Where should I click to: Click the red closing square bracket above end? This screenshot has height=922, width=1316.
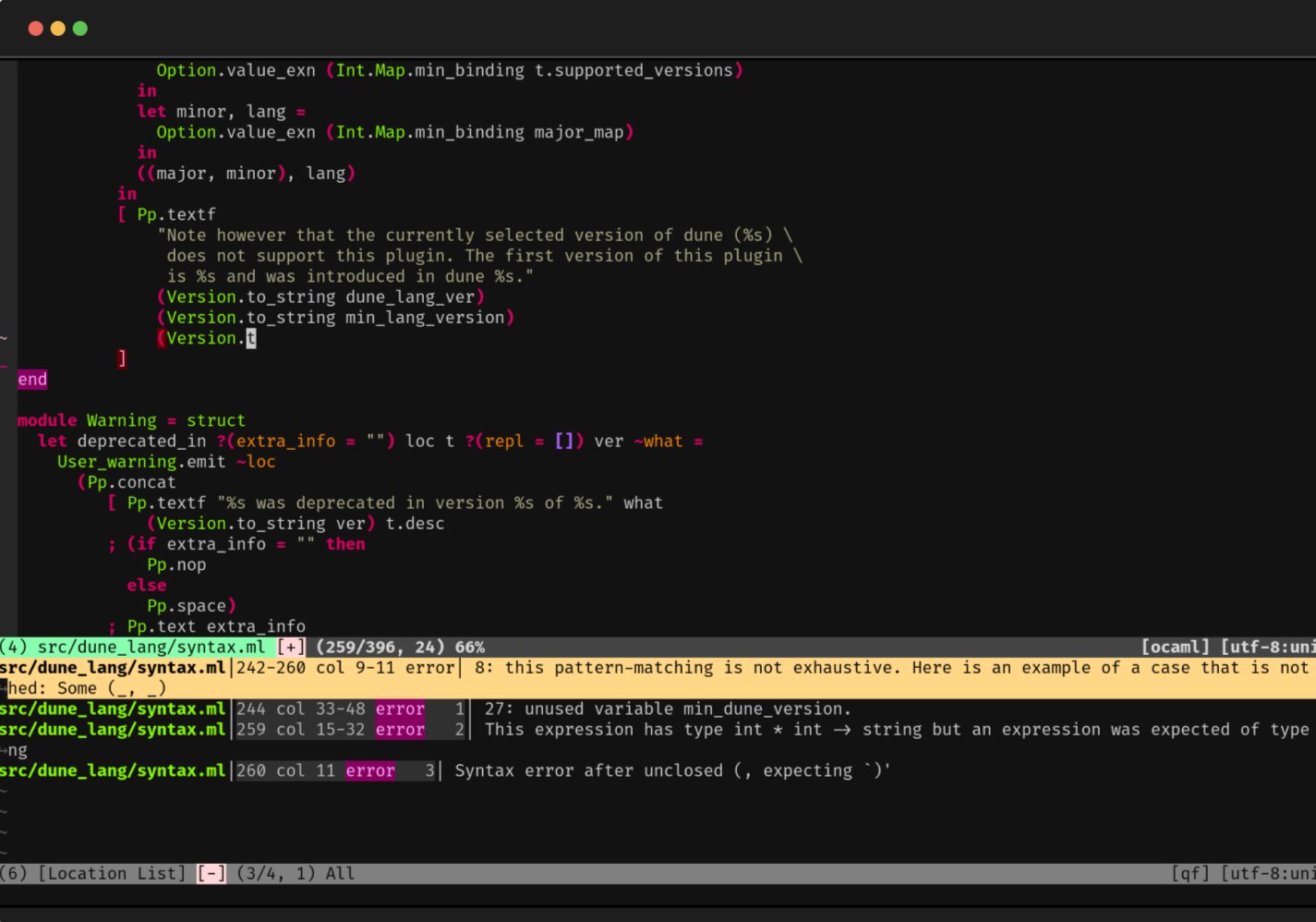[122, 358]
